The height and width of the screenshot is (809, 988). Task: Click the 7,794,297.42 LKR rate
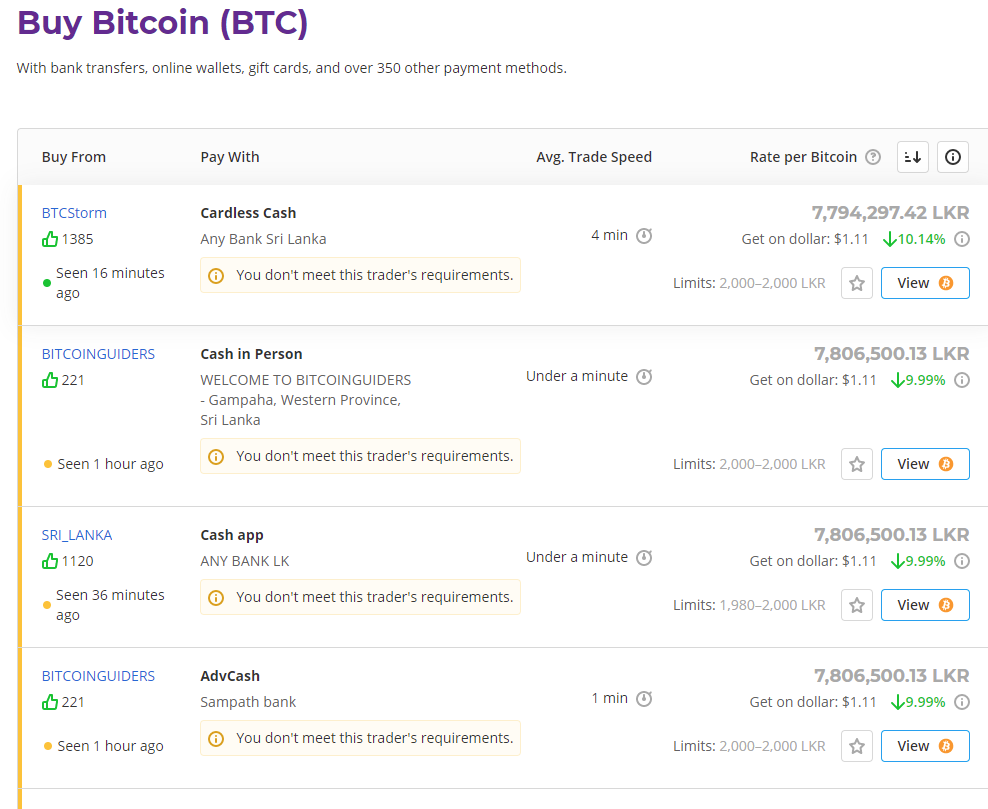point(890,213)
